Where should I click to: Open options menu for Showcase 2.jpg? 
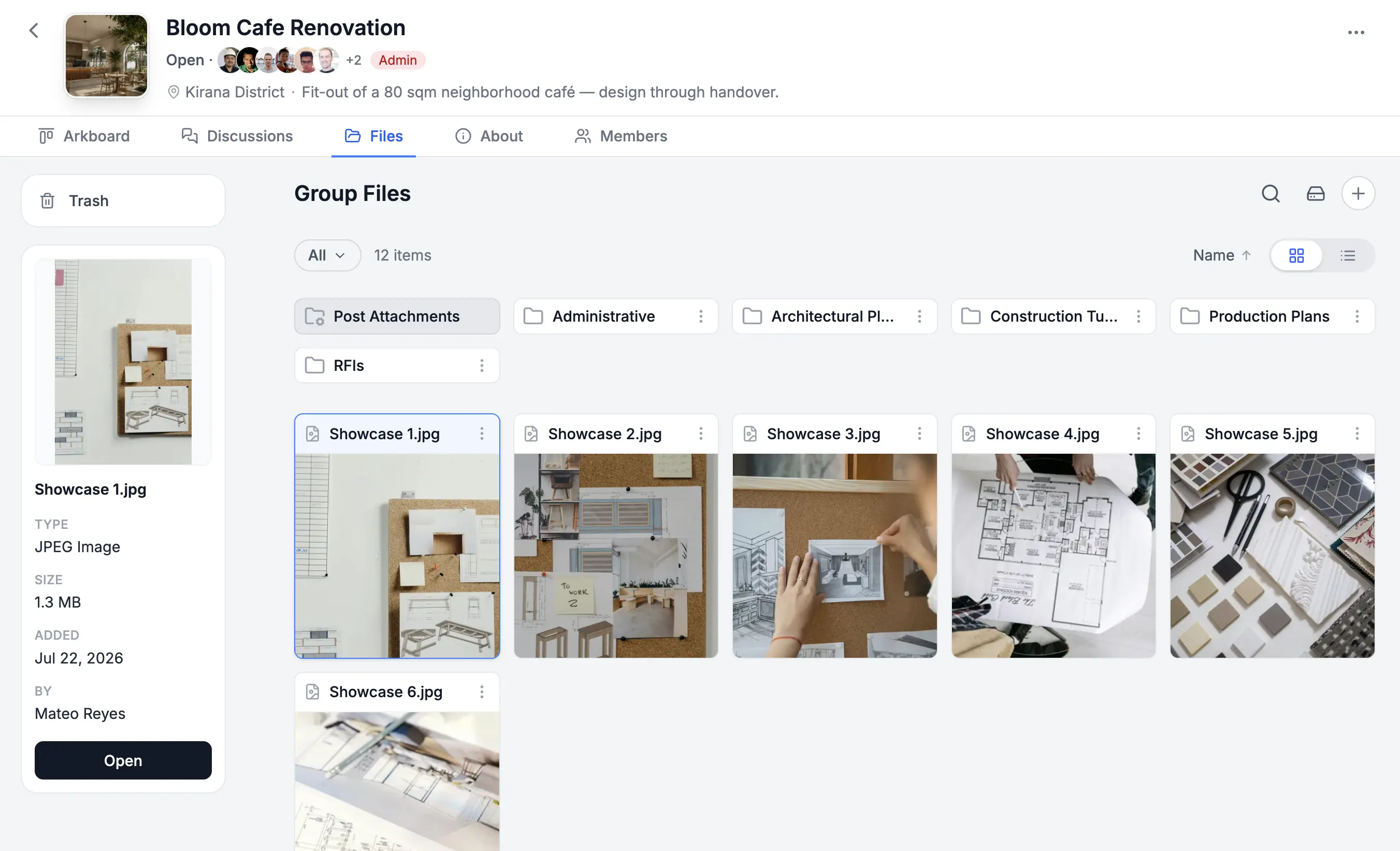click(701, 434)
